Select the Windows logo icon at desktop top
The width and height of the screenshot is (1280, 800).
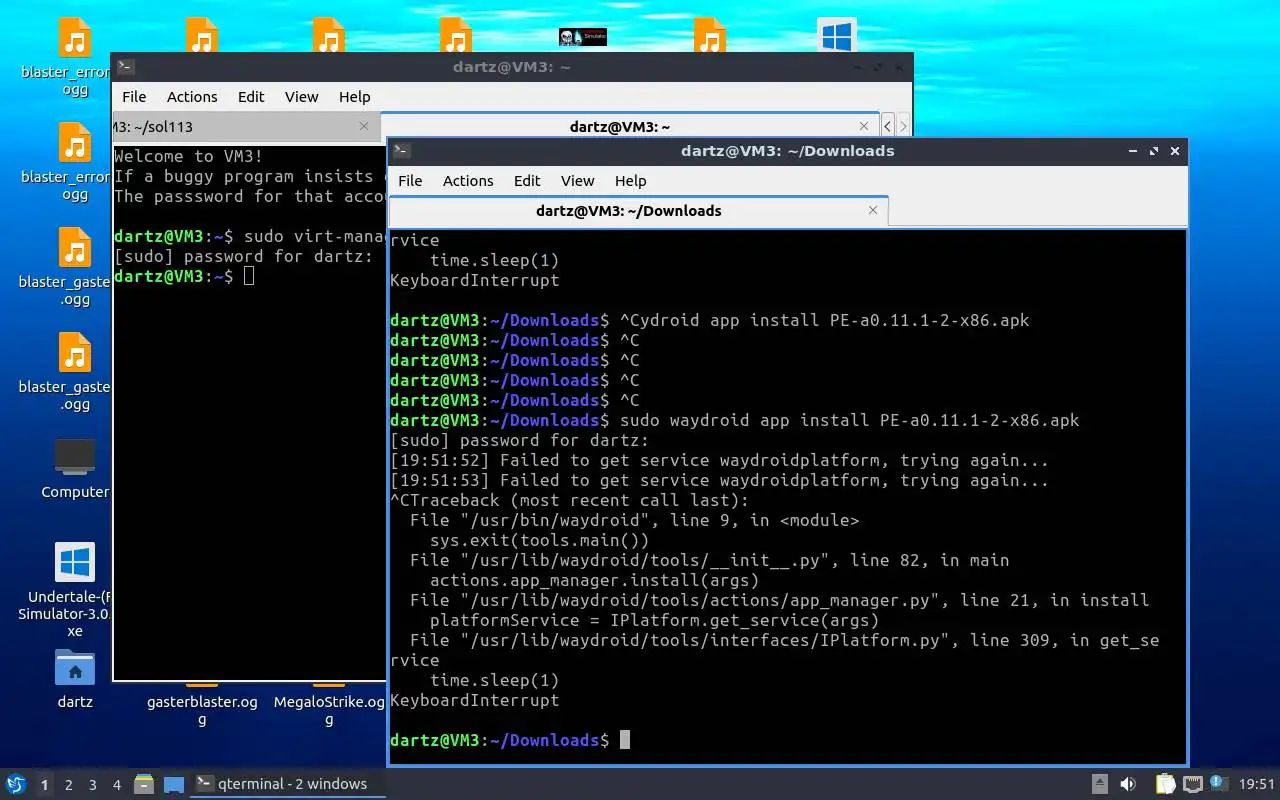pyautogui.click(x=836, y=36)
